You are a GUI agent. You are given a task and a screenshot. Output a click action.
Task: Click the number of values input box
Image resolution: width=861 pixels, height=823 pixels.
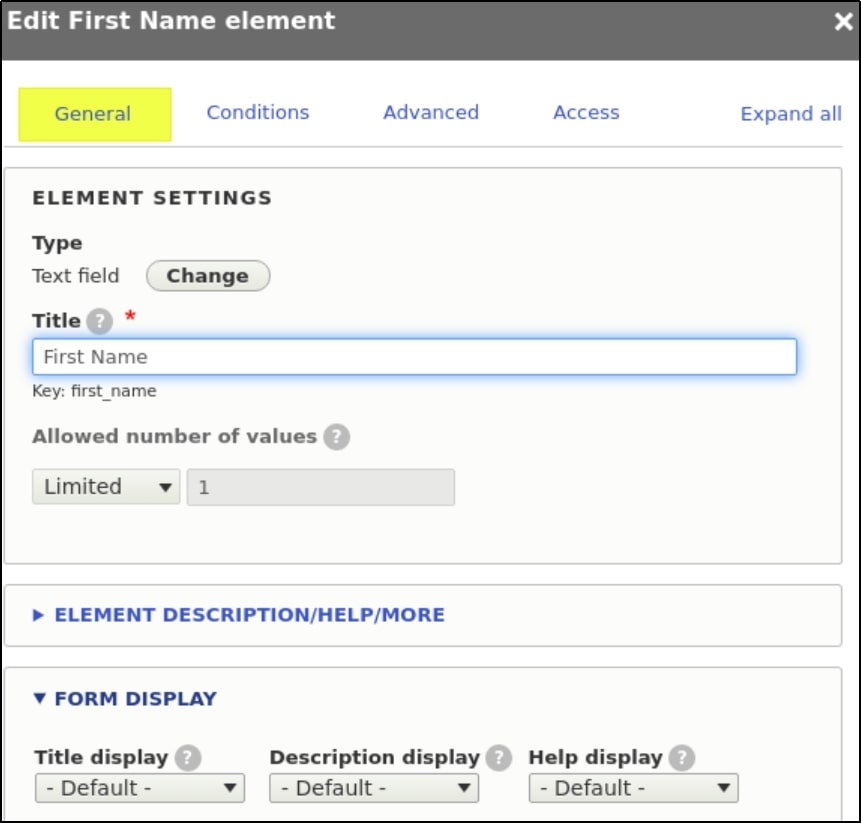coord(320,487)
